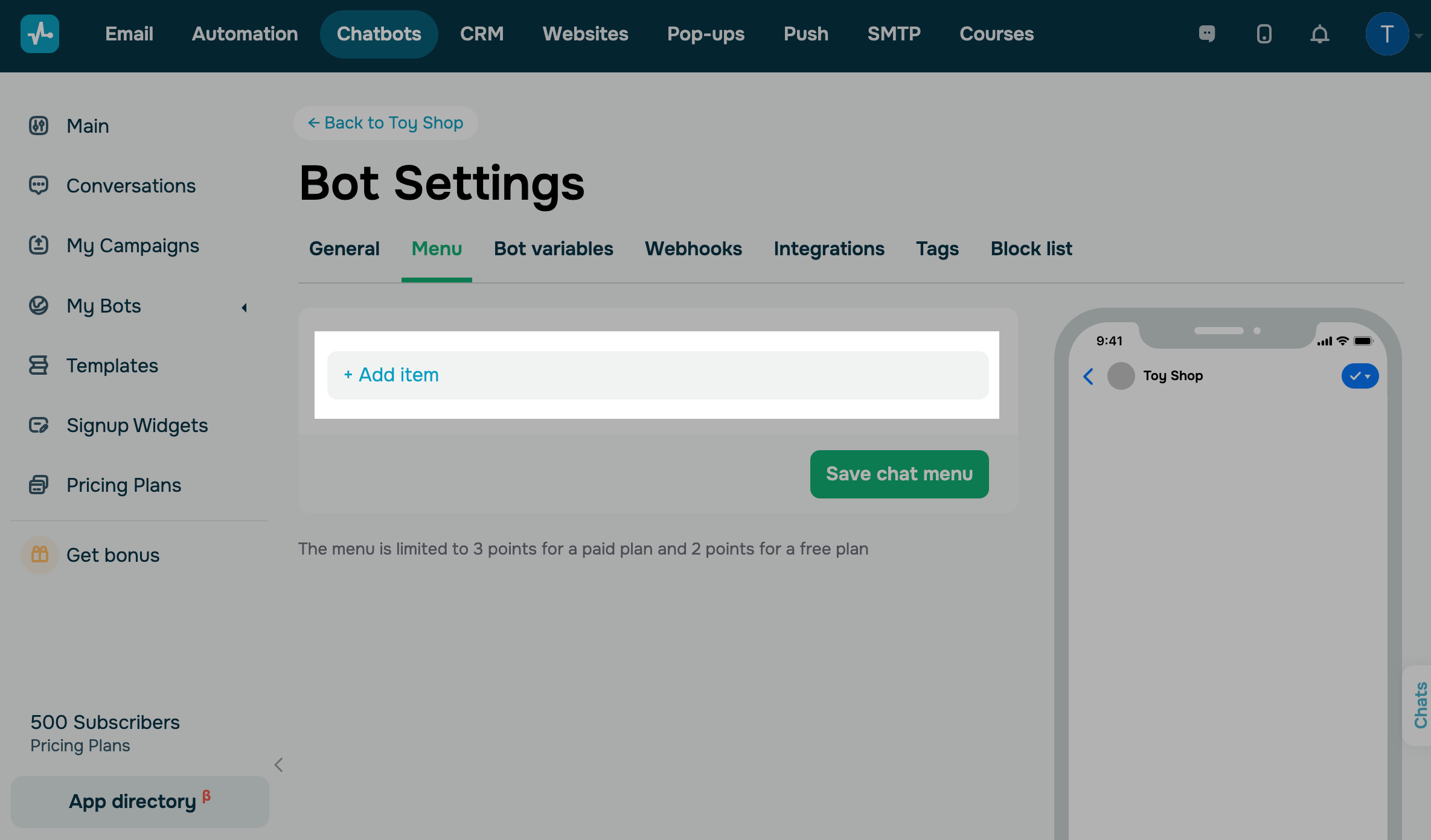
Task: Go back to Toy Shop link
Action: 386,123
